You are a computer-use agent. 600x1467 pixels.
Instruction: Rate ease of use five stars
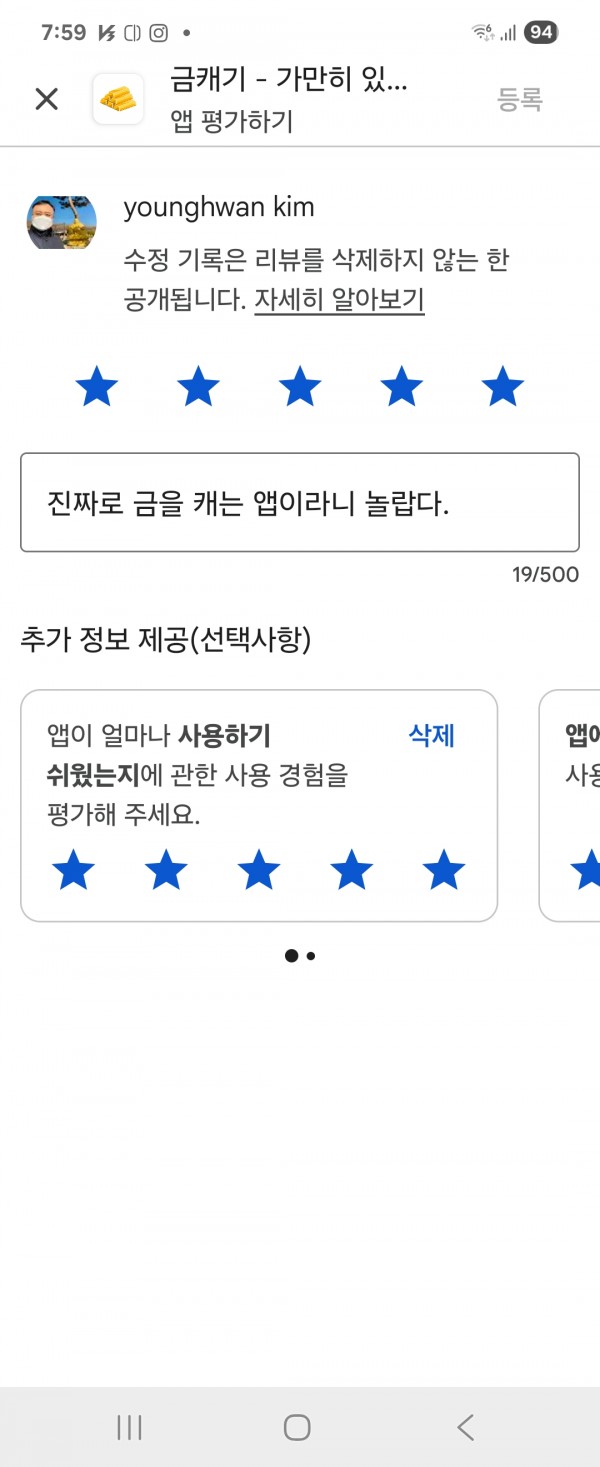(x=444, y=870)
